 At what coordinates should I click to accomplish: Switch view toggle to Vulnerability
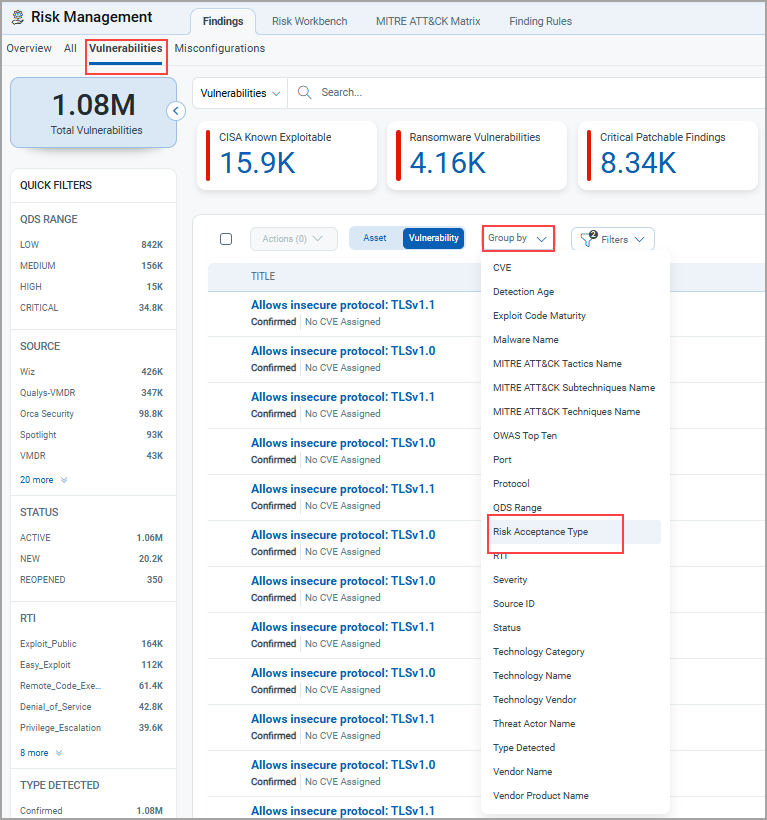433,238
